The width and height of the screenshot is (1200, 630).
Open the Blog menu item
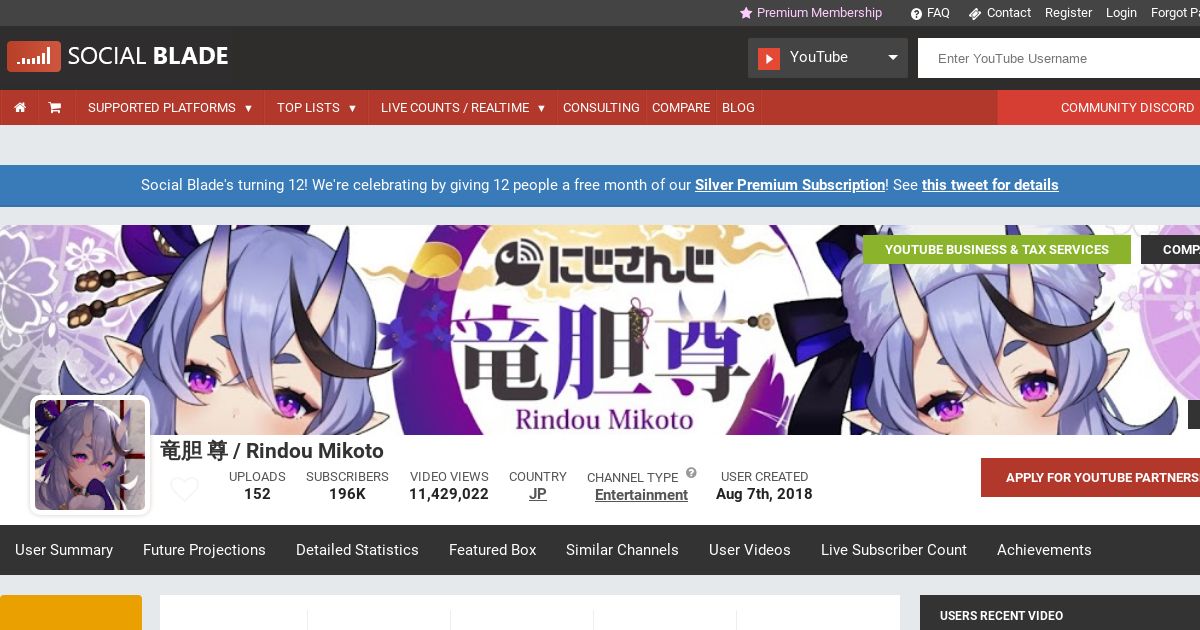click(738, 107)
